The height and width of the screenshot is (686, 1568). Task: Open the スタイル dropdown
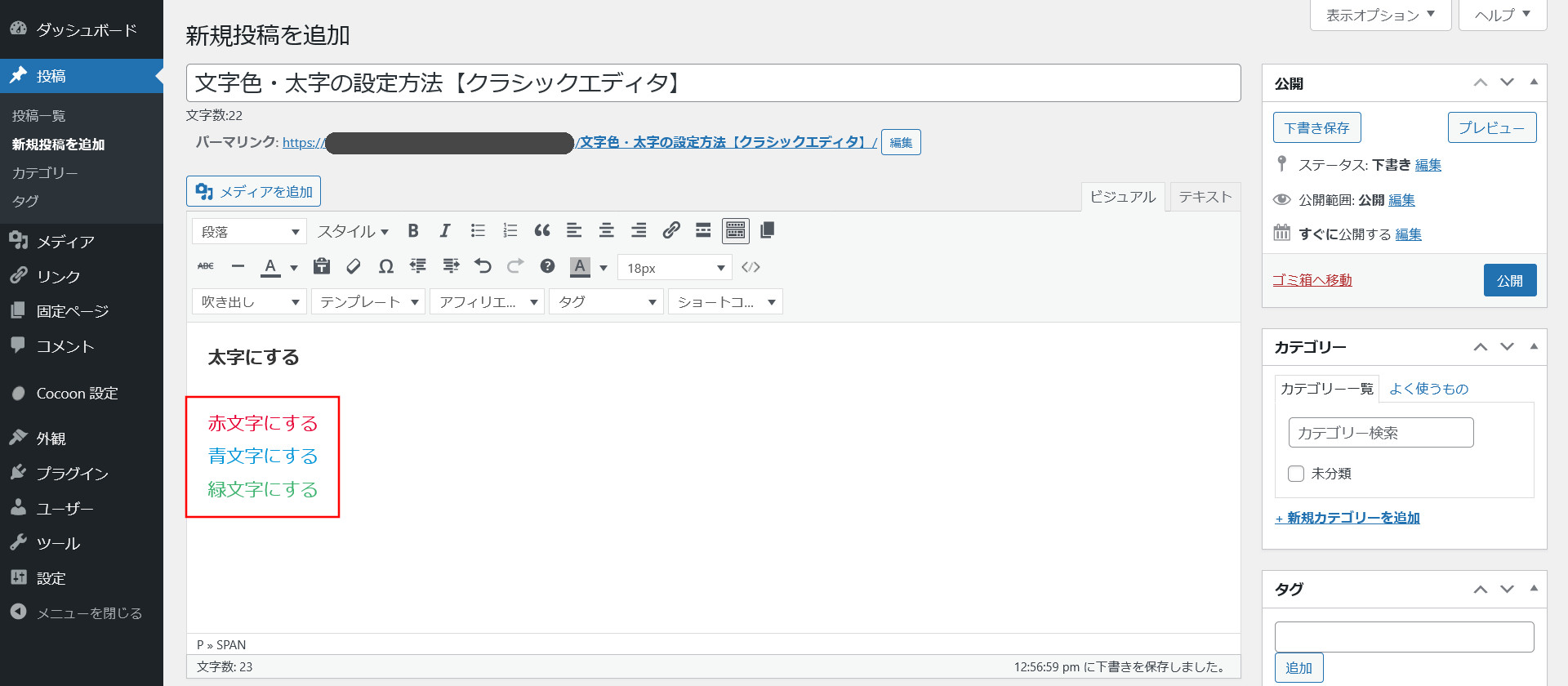(x=353, y=232)
